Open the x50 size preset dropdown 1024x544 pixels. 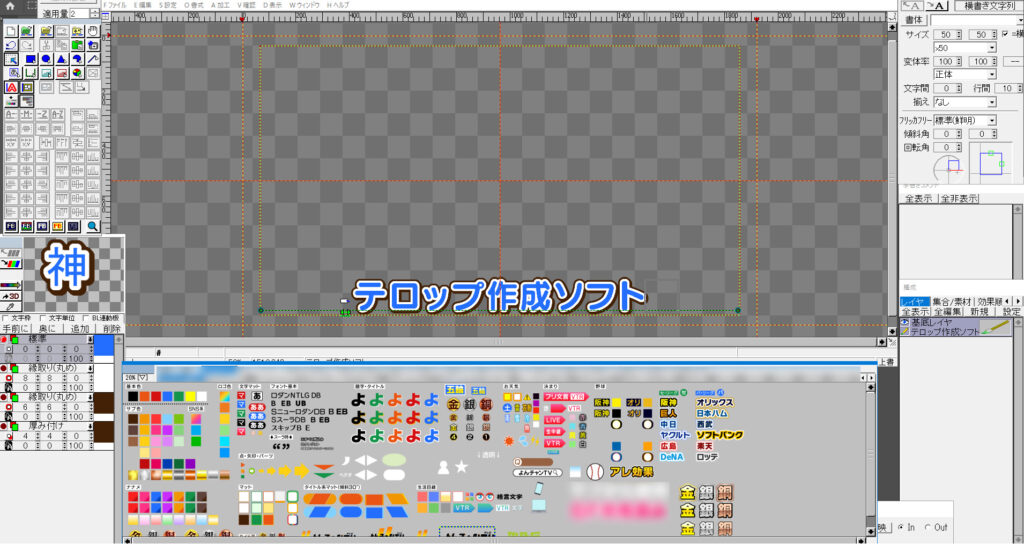point(991,48)
